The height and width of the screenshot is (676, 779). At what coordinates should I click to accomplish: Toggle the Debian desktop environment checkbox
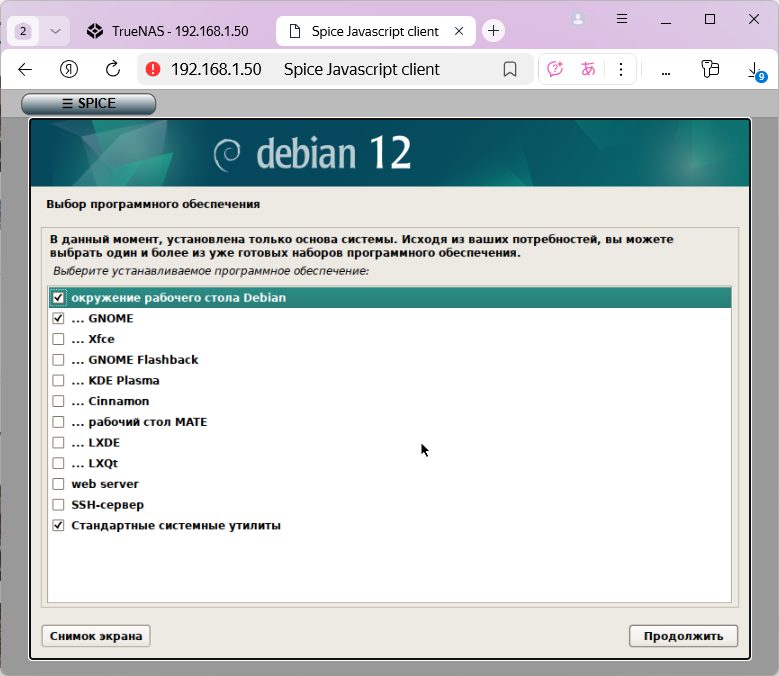click(58, 298)
